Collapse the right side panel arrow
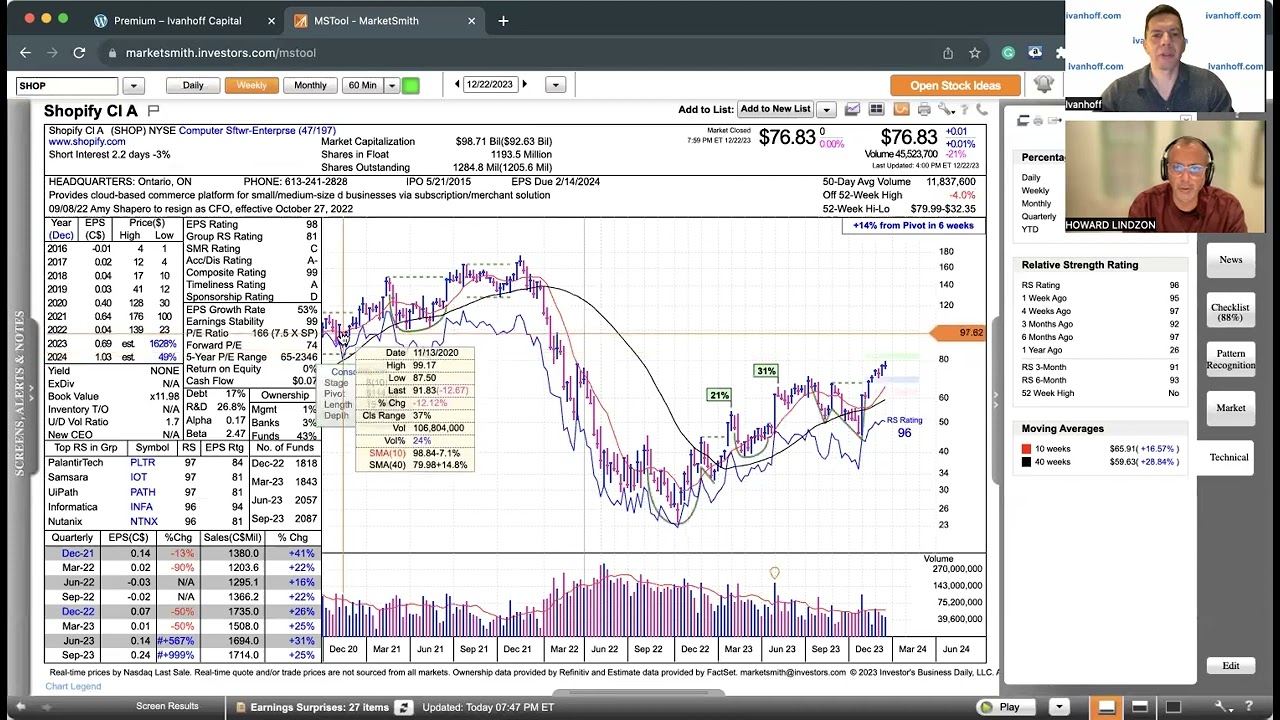The width and height of the screenshot is (1280, 720). tap(995, 400)
